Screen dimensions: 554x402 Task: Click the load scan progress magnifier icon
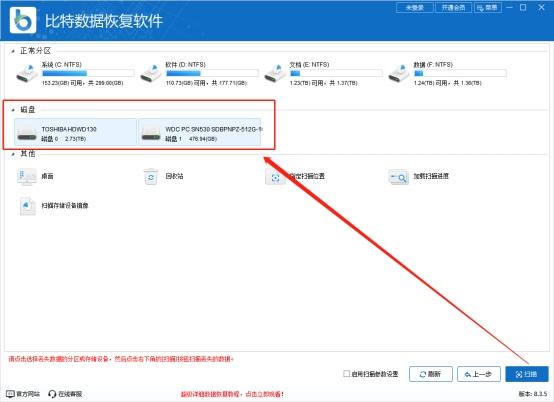[399, 177]
